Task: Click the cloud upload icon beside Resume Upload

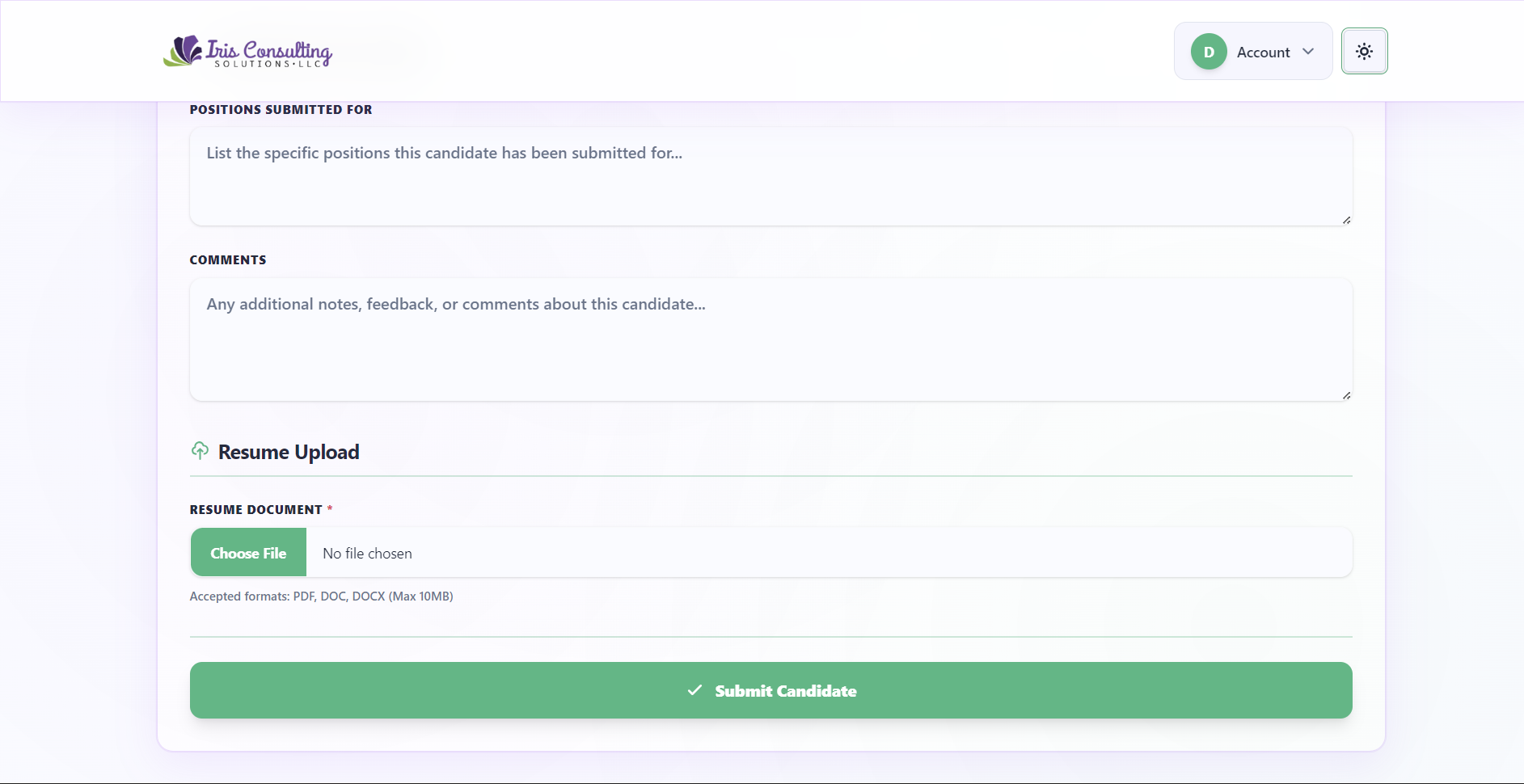Action: pos(200,450)
